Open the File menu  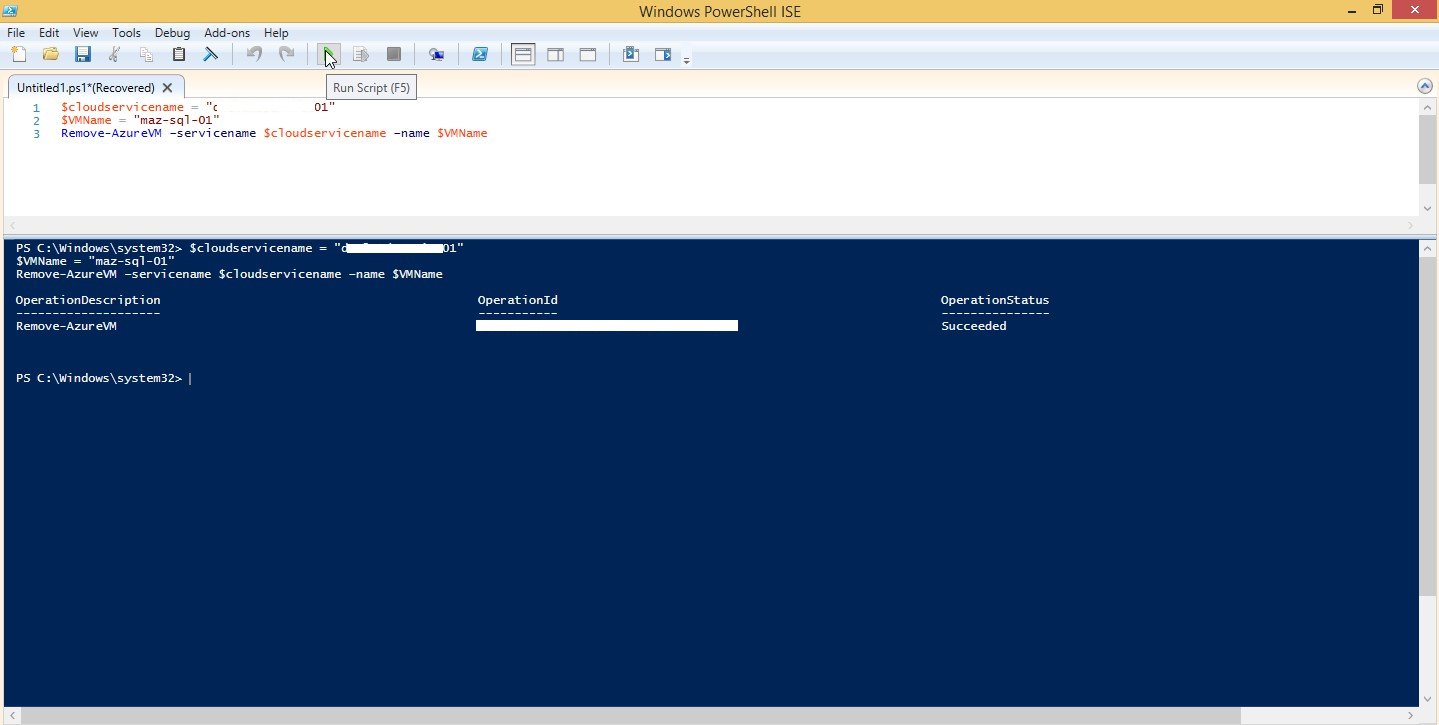[x=15, y=33]
